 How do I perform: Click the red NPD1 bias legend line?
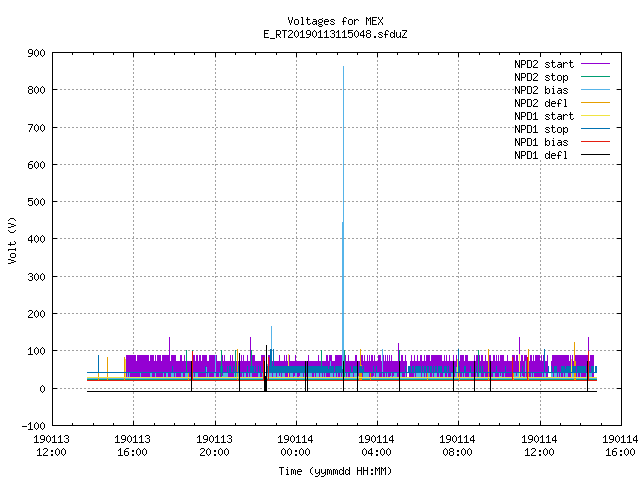[595, 142]
